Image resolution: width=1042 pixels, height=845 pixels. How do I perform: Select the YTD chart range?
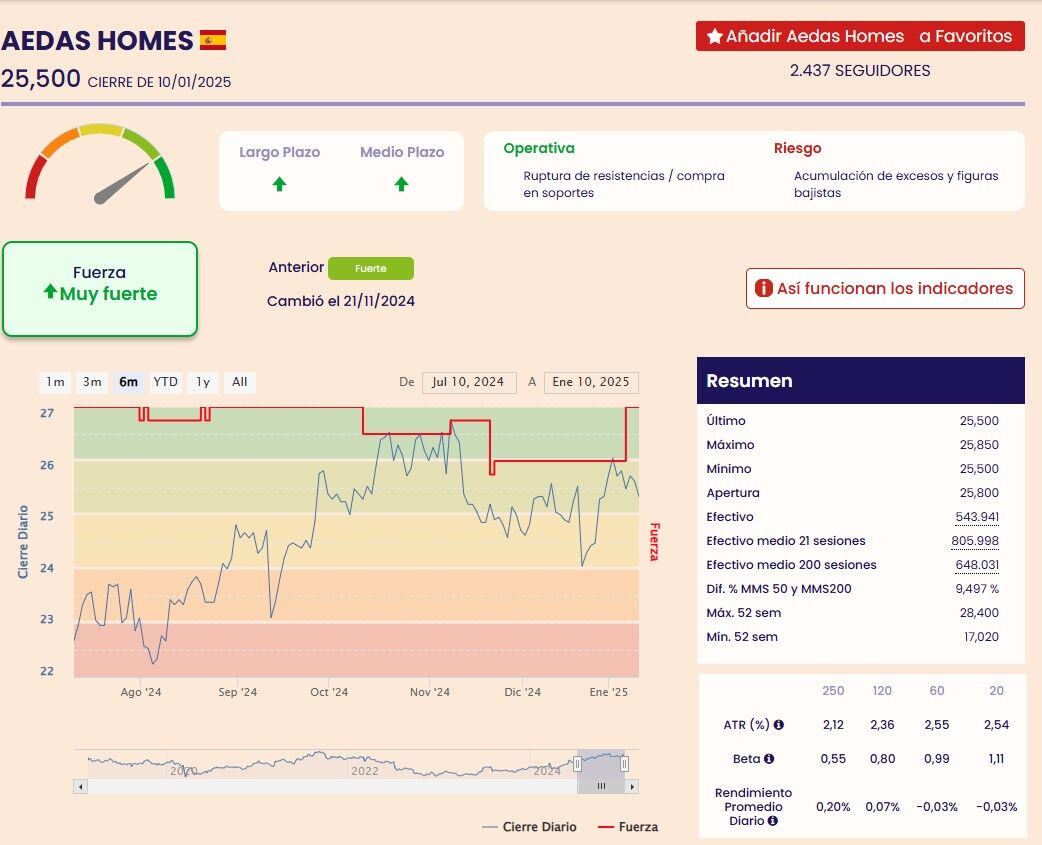pyautogui.click(x=165, y=382)
